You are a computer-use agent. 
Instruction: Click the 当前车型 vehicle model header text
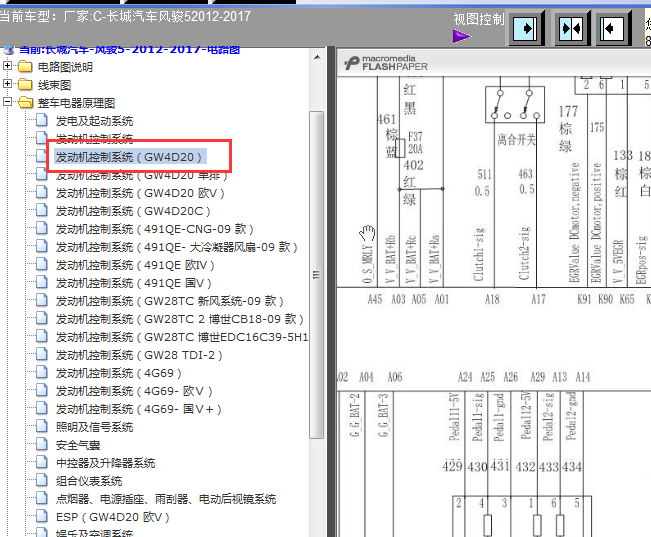[x=125, y=17]
